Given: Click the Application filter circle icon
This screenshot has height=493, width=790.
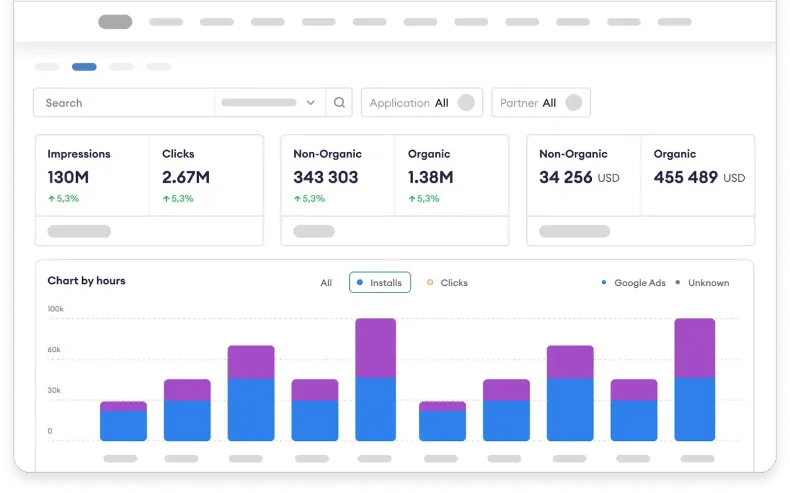Looking at the screenshot, I should click(466, 102).
